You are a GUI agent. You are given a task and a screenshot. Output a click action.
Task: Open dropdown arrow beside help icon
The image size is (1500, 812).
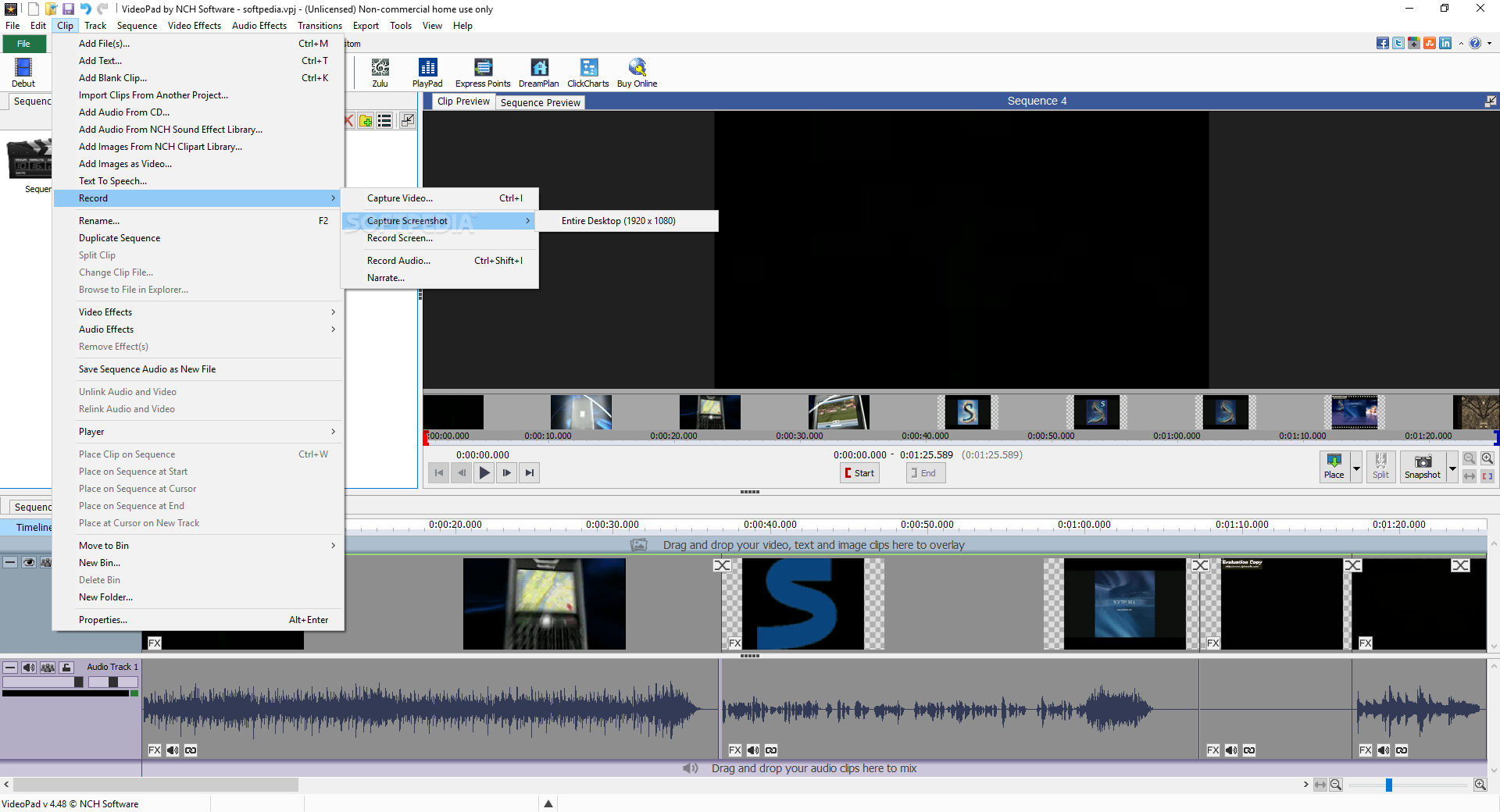coord(1489,44)
